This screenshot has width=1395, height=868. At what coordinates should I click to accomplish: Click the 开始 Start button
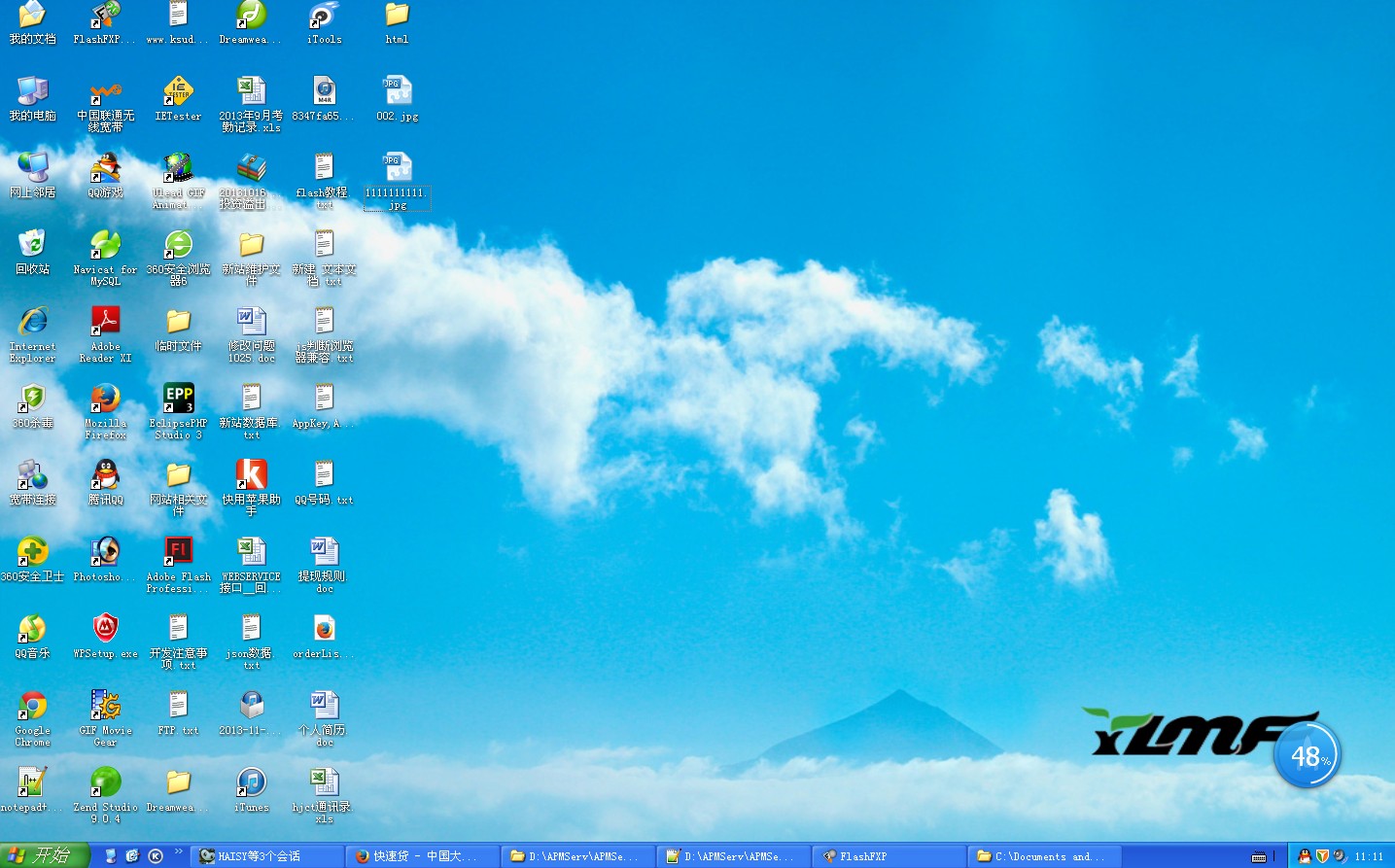[x=44, y=855]
